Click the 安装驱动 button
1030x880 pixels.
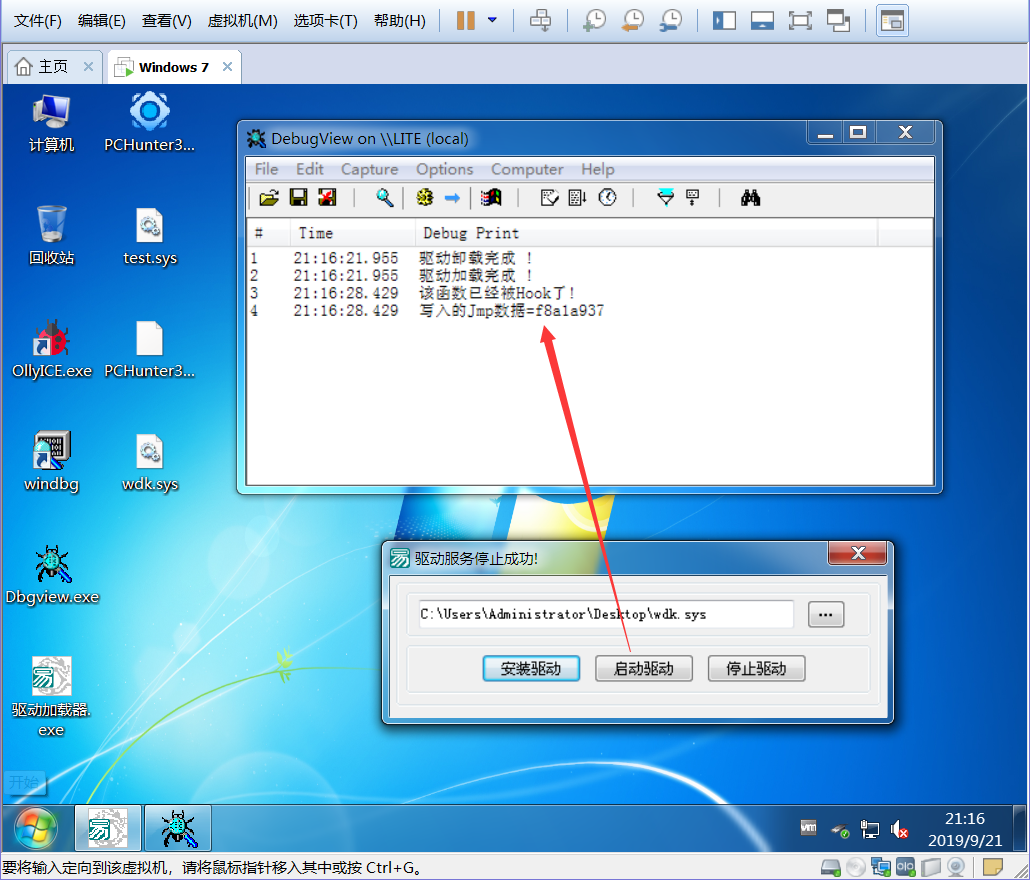531,669
